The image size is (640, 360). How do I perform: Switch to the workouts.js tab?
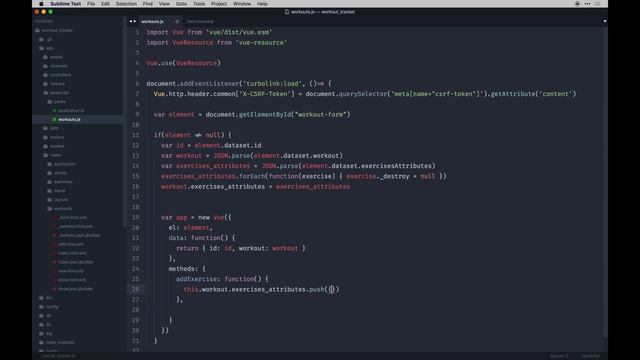click(152, 21)
